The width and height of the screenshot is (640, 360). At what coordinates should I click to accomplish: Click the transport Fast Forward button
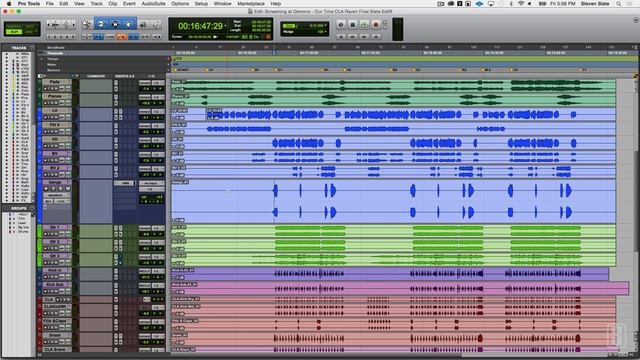[x=364, y=36]
